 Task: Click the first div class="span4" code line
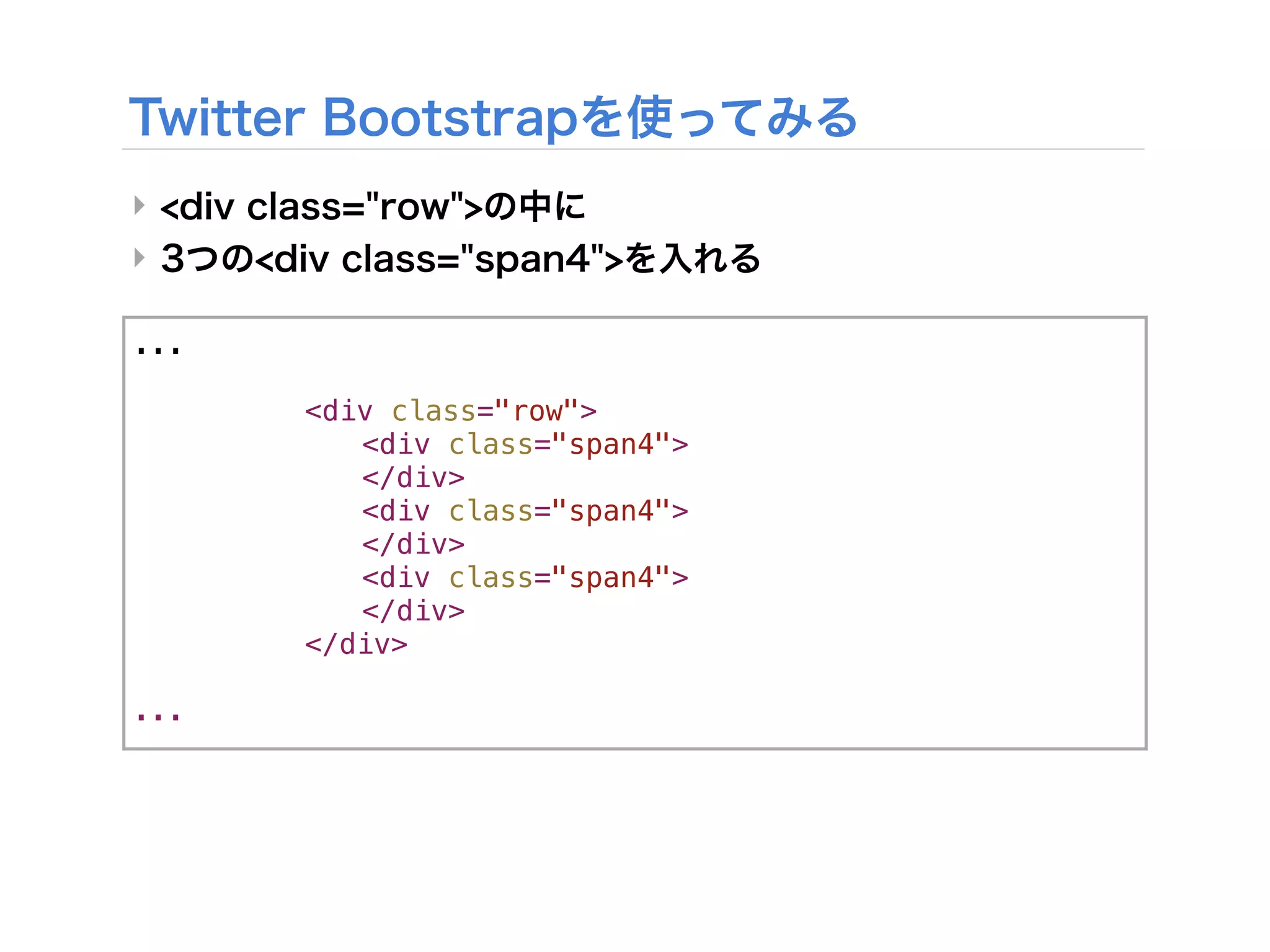tap(525, 444)
